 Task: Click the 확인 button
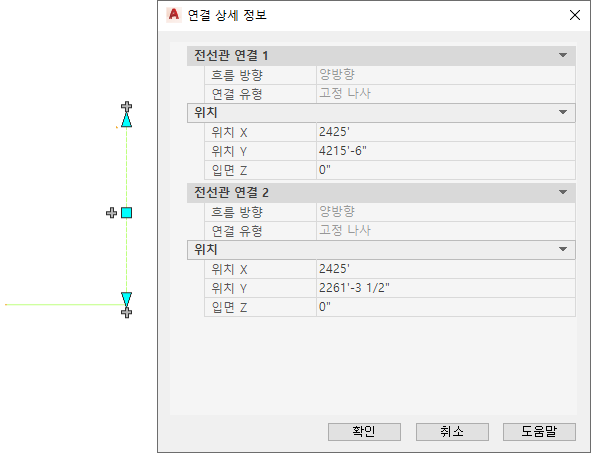tap(364, 432)
